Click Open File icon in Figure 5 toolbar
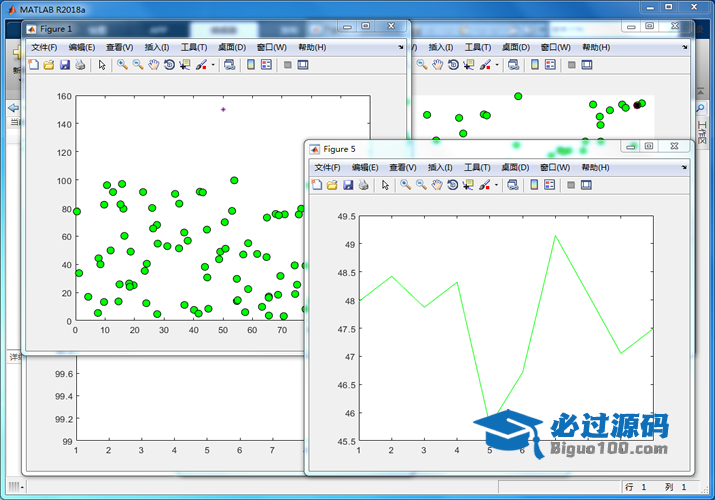Viewport: 715px width, 500px height. (x=332, y=185)
